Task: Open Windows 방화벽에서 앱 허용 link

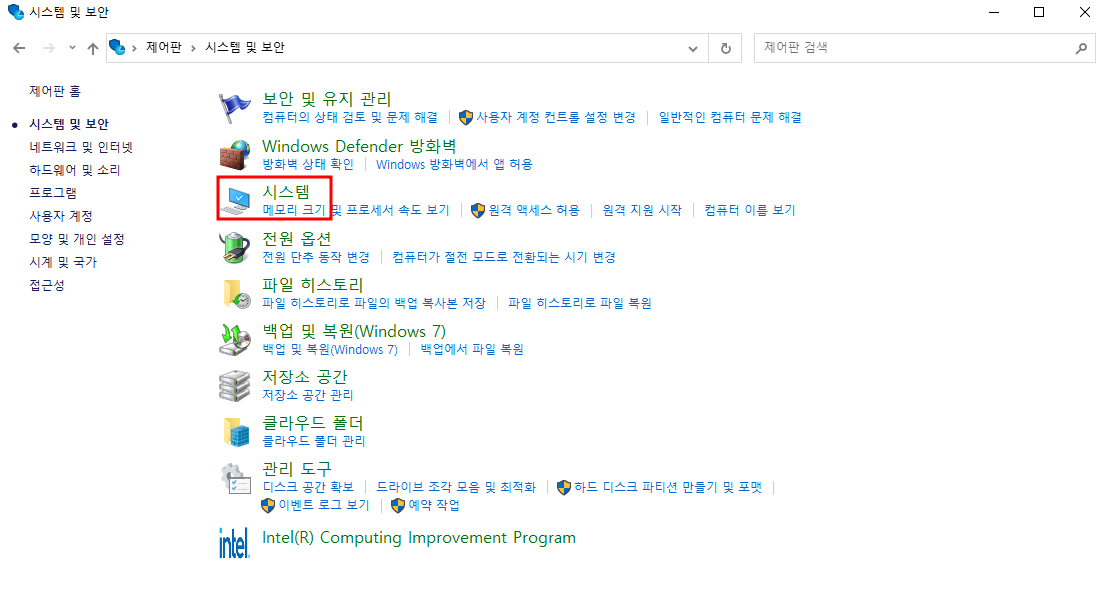Action: [x=454, y=164]
